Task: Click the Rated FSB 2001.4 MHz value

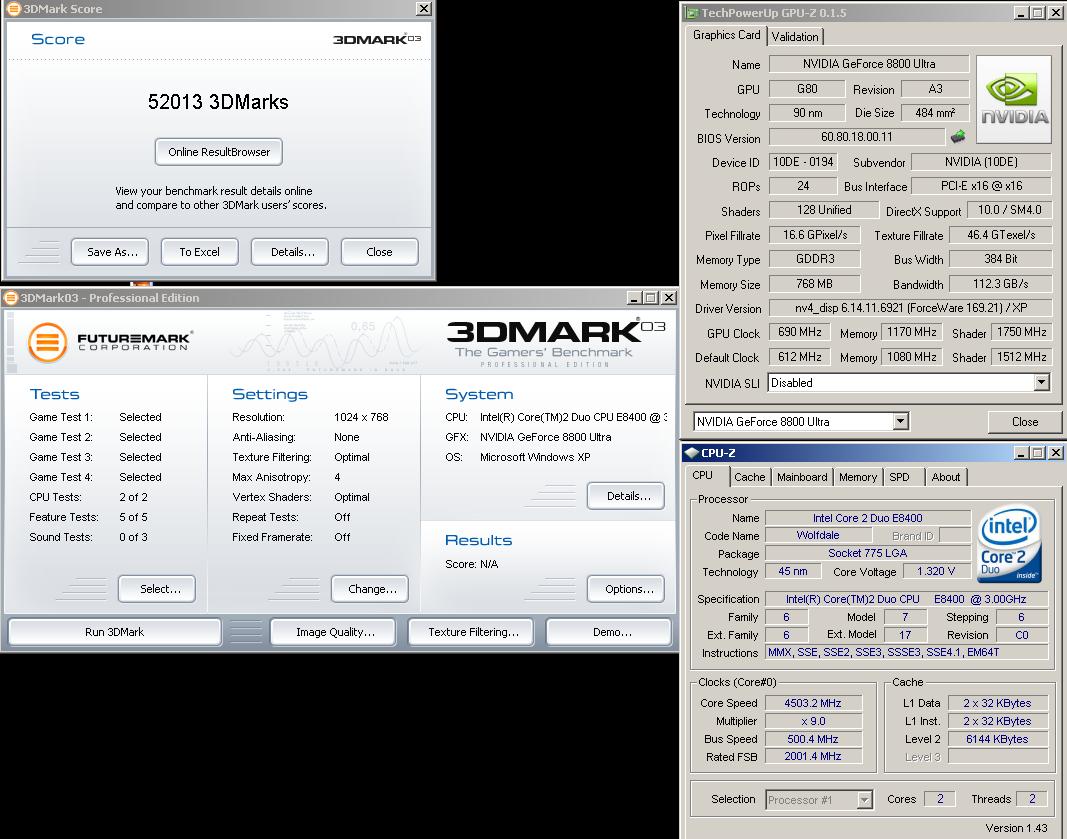Action: (x=813, y=757)
